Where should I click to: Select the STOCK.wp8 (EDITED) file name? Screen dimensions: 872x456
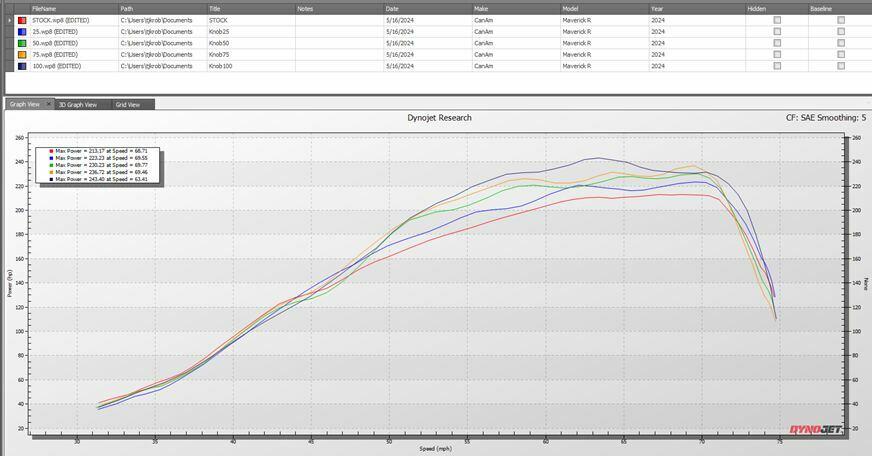coord(61,20)
